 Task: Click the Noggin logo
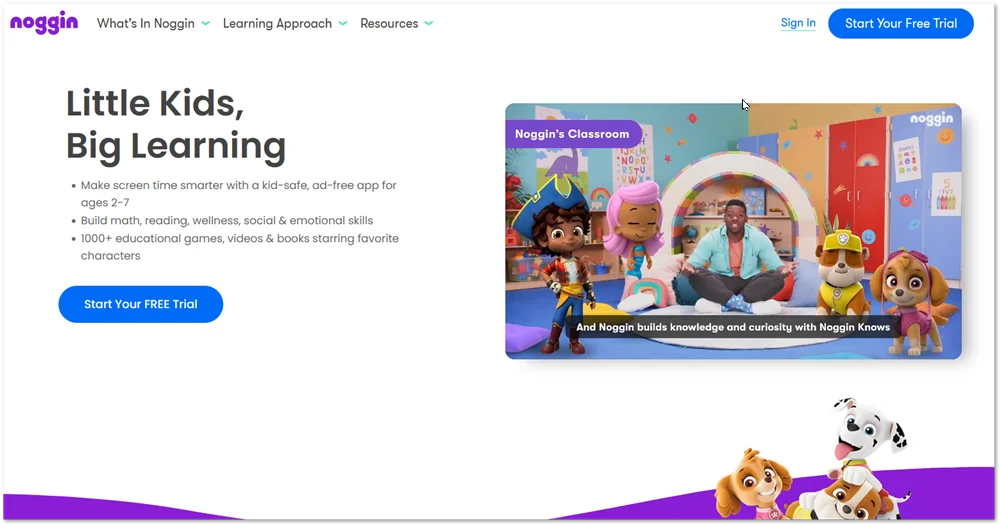coord(44,22)
